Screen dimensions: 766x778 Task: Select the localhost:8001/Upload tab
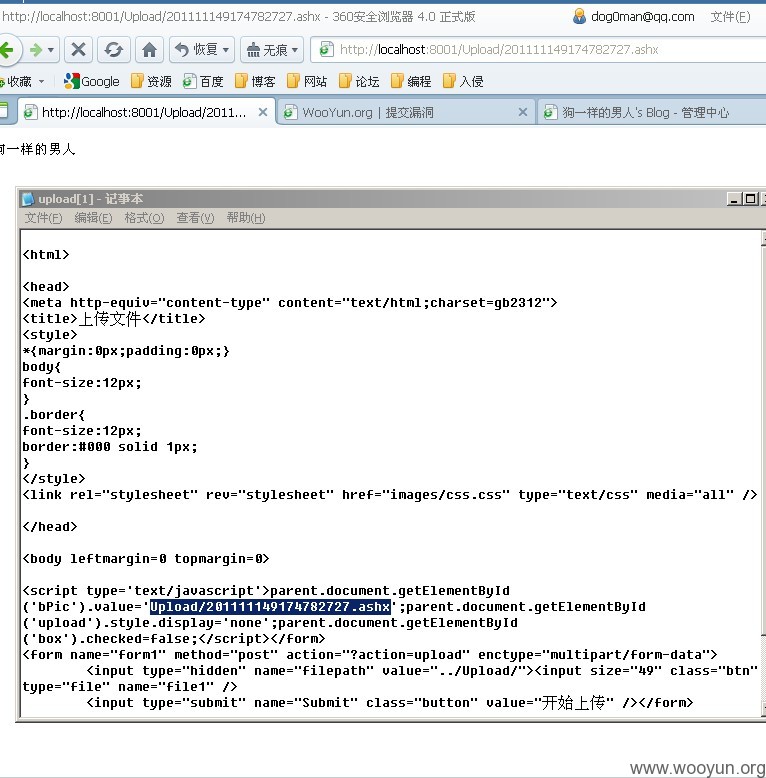pos(144,113)
